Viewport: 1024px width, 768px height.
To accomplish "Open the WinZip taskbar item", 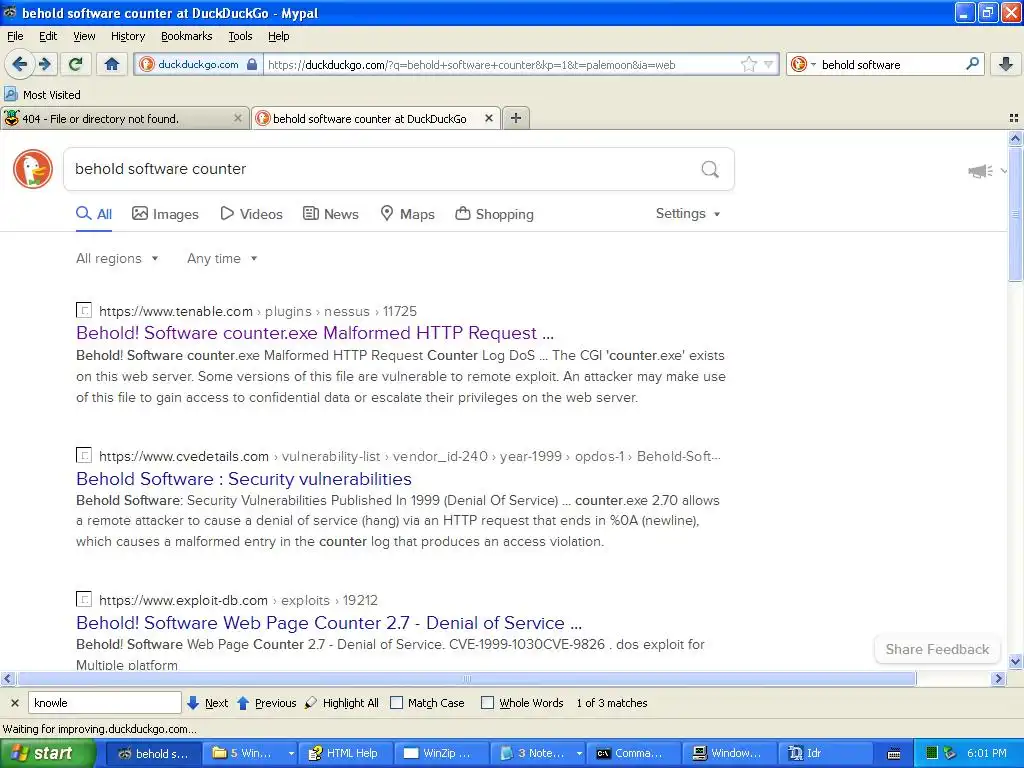I will [x=443, y=753].
